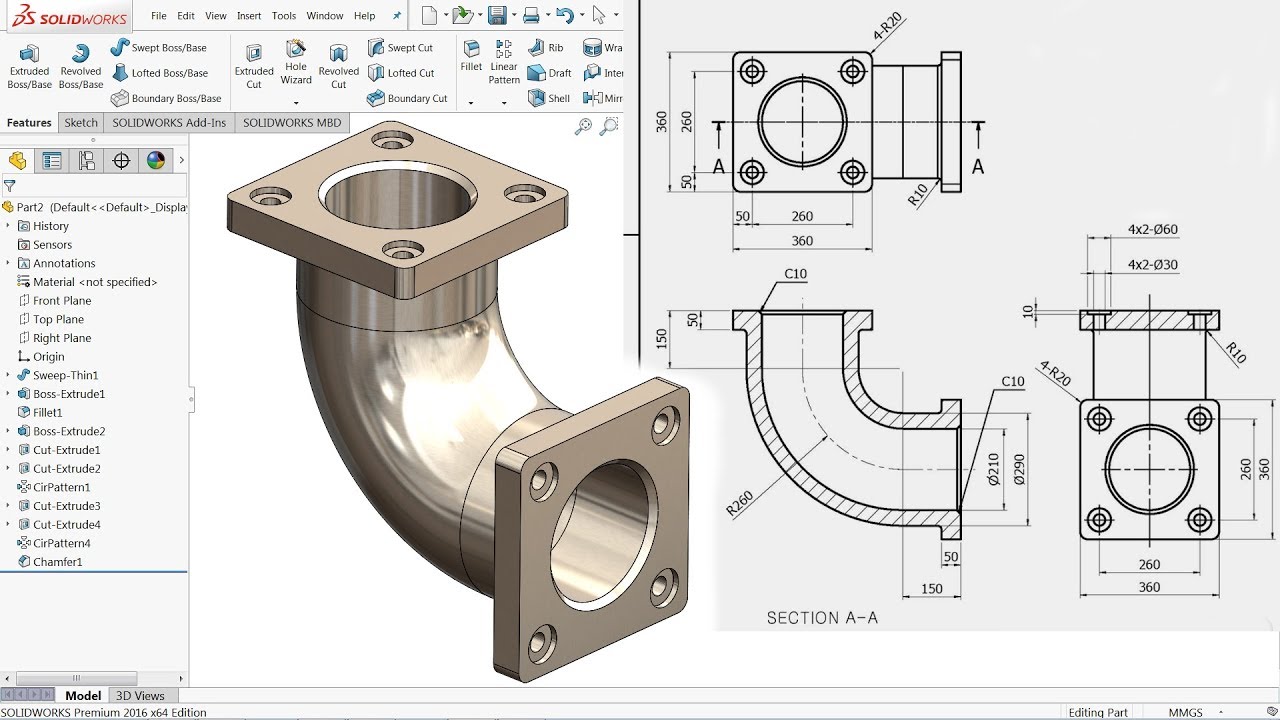Image resolution: width=1280 pixels, height=720 pixels.
Task: Click the Boundary Cut button
Action: pos(407,98)
